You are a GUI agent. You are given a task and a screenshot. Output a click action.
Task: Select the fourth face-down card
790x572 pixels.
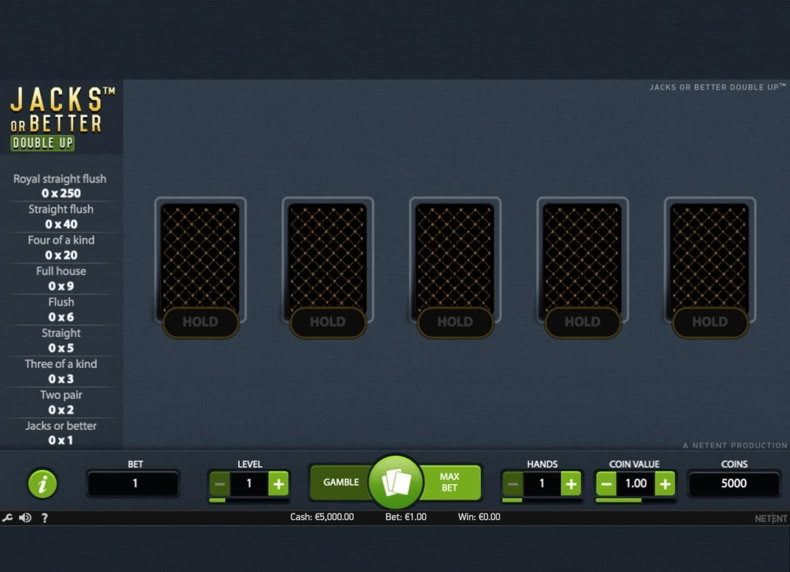point(582,256)
